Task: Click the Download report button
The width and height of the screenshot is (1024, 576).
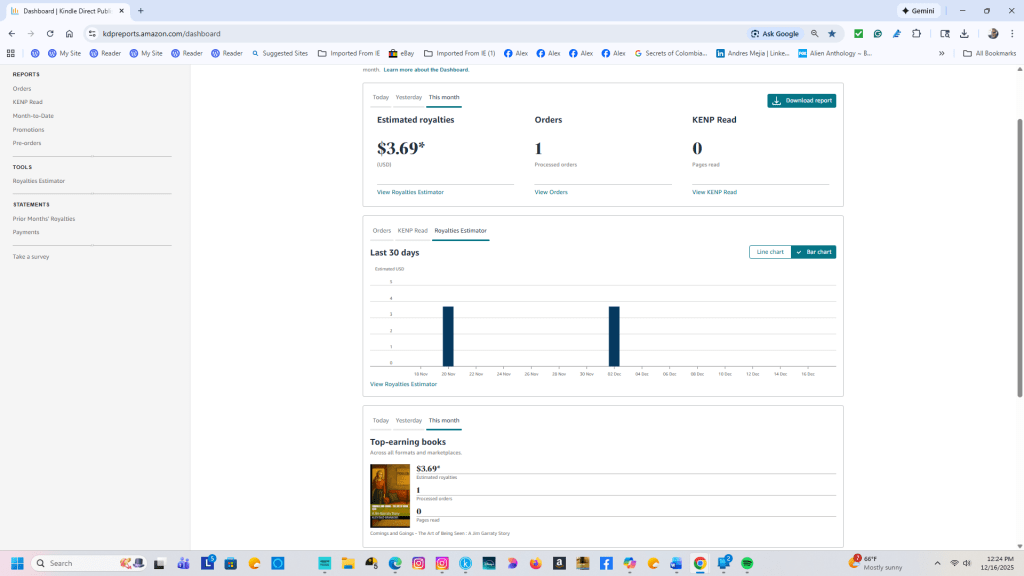Action: point(801,101)
